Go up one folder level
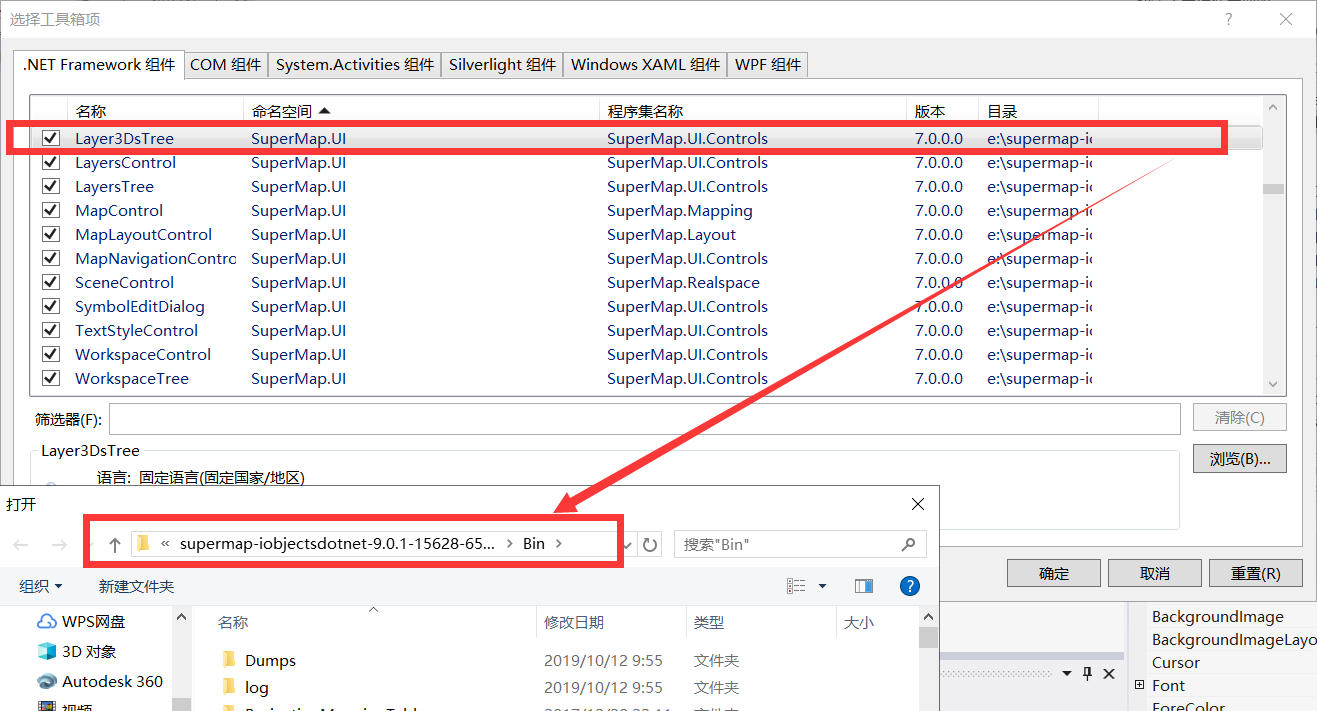1317x711 pixels. [115, 545]
